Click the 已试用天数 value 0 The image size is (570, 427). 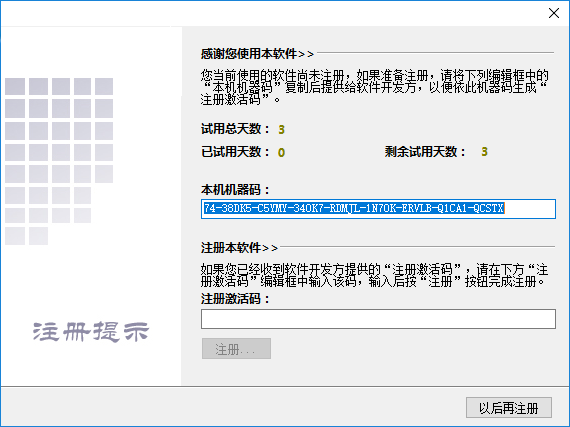click(x=281, y=152)
